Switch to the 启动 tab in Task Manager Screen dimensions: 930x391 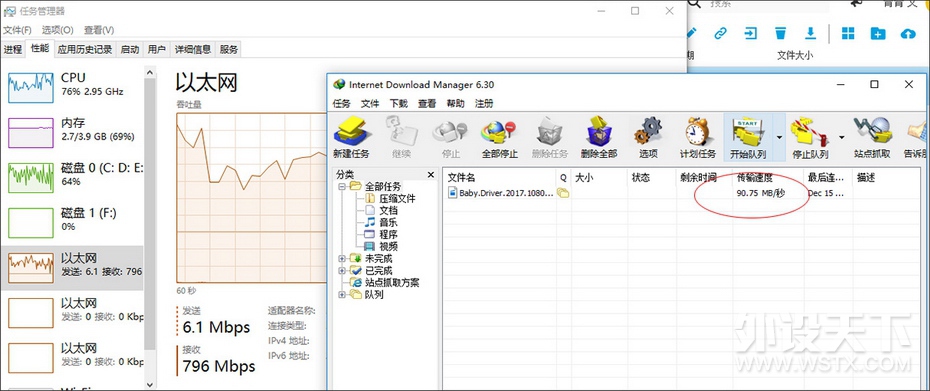coord(130,50)
